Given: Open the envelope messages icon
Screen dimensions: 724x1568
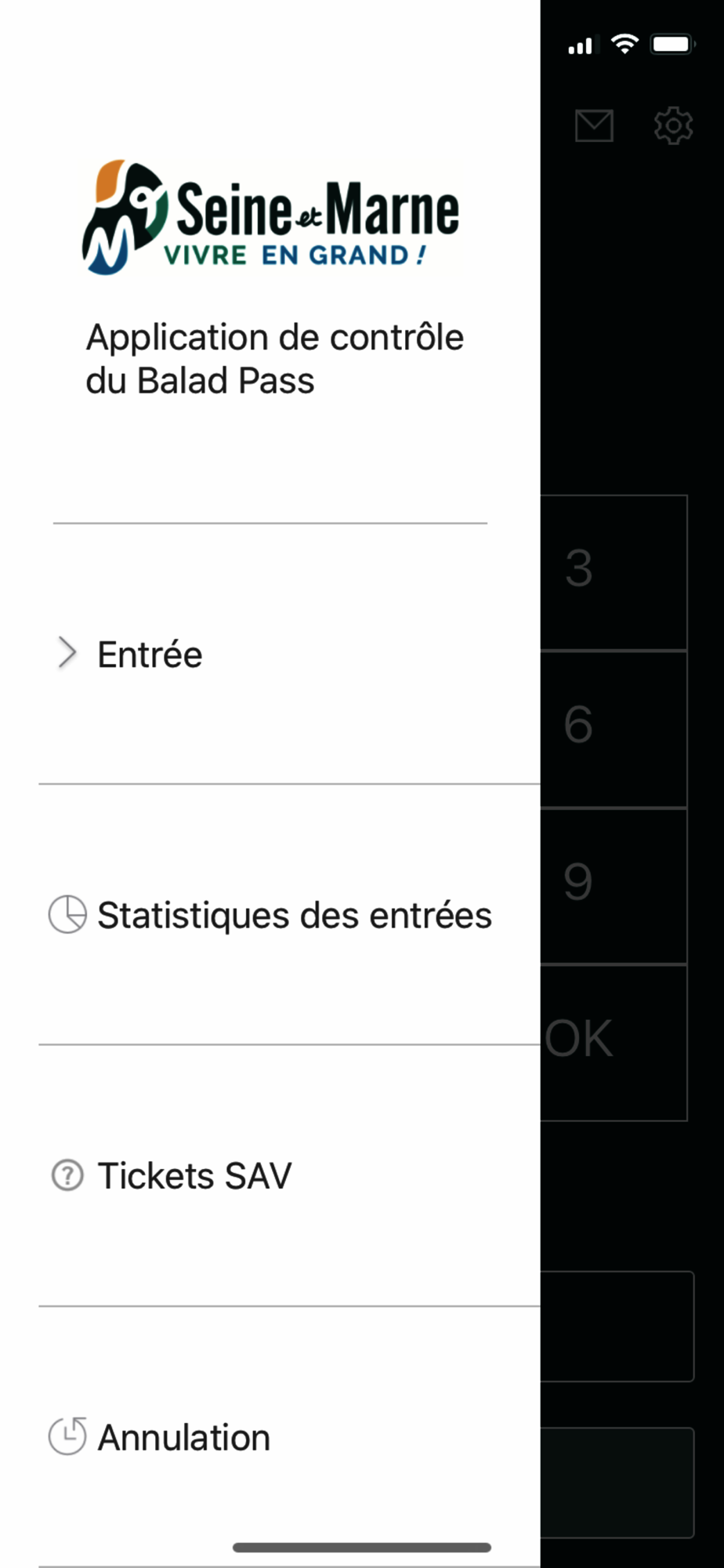Looking at the screenshot, I should click(594, 125).
